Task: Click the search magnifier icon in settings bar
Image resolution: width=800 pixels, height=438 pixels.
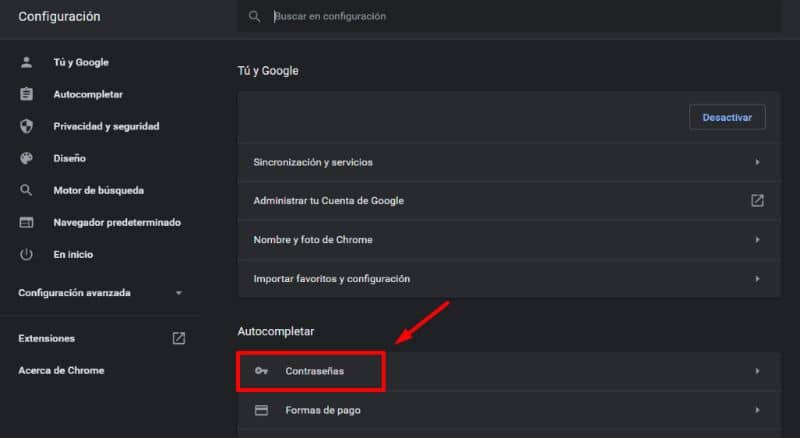Action: pyautogui.click(x=254, y=17)
